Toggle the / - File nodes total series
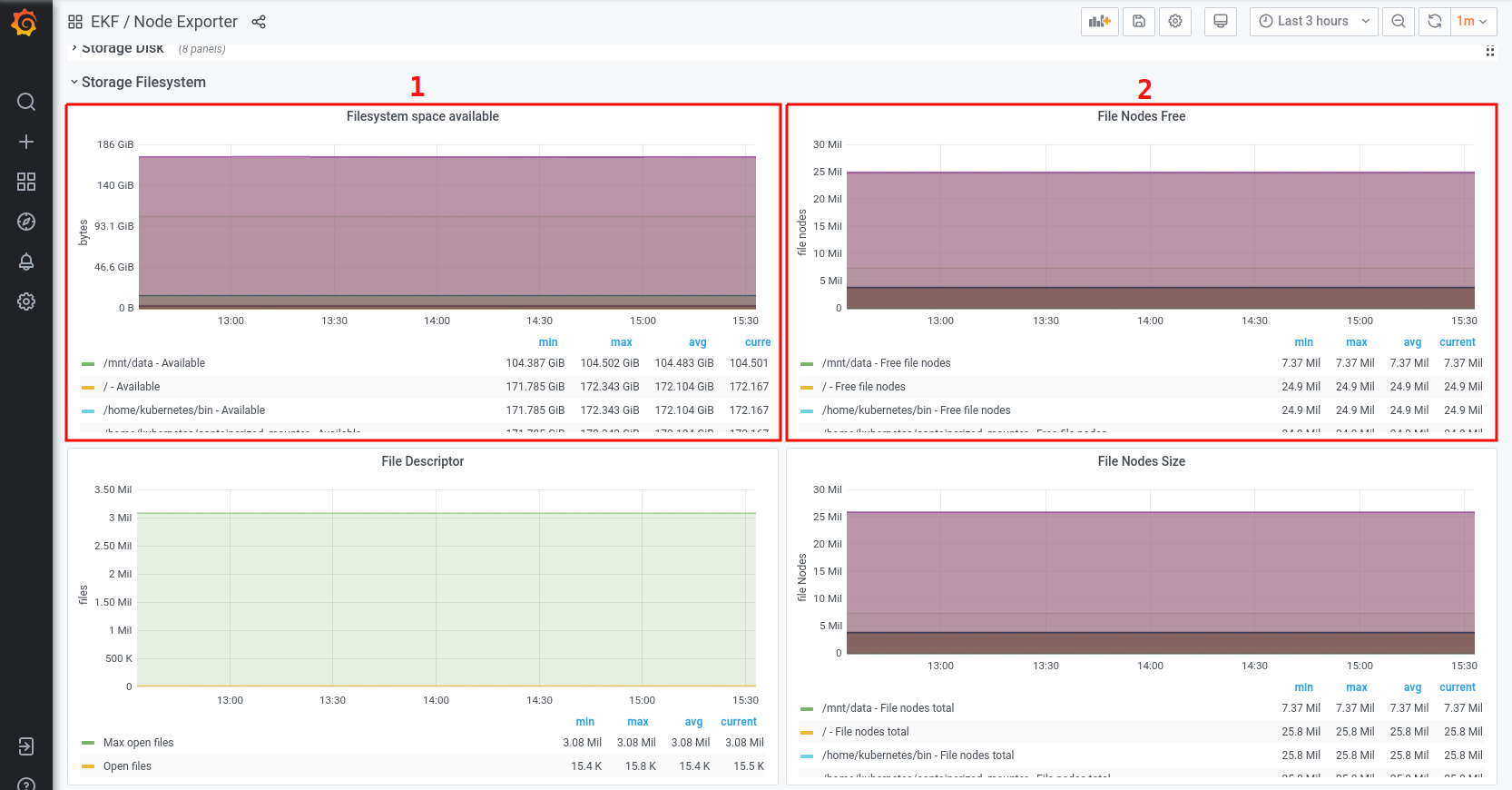This screenshot has width=1512, height=790. pos(866,732)
